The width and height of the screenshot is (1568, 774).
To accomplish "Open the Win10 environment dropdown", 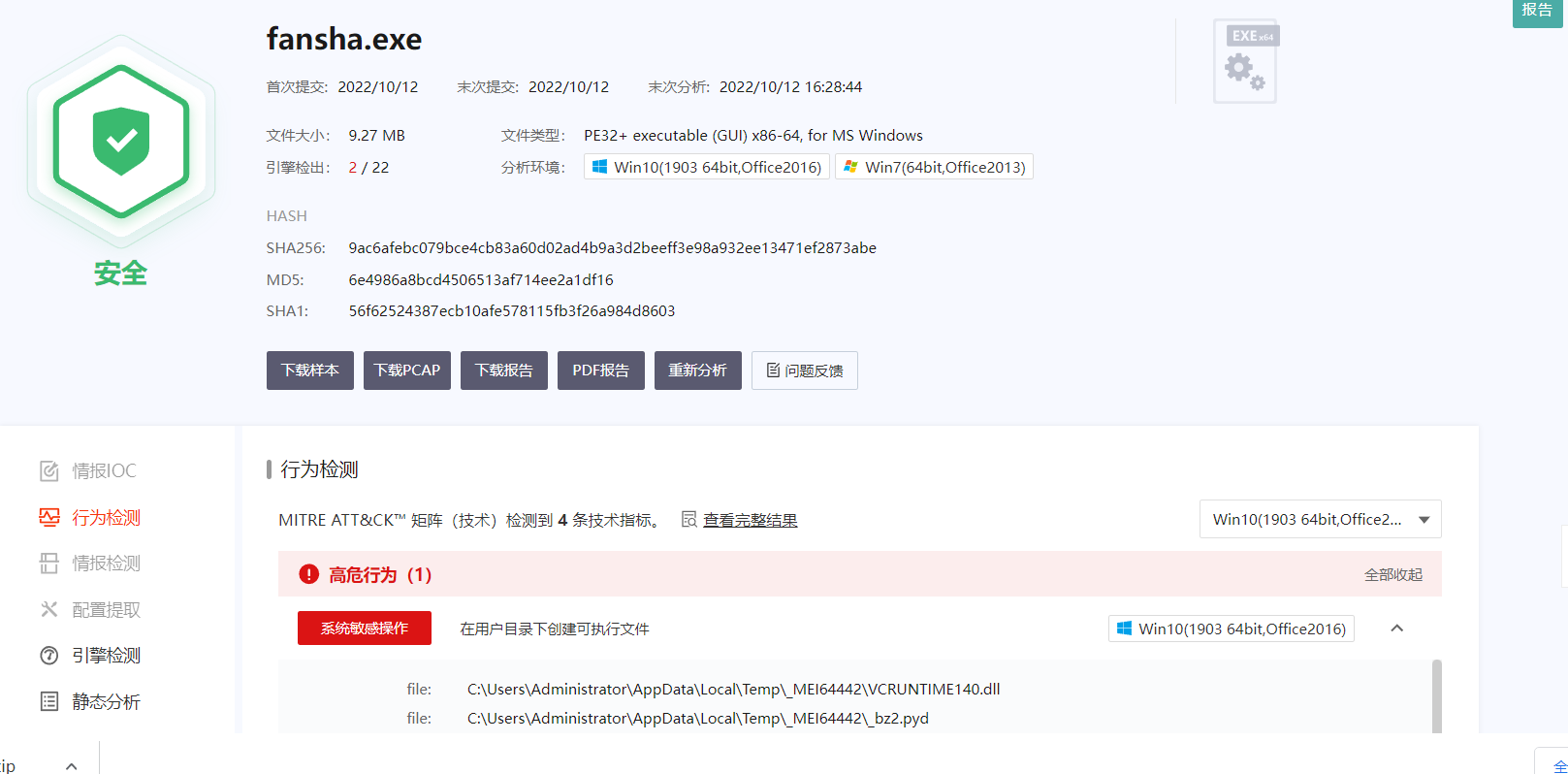I will click(1320, 519).
